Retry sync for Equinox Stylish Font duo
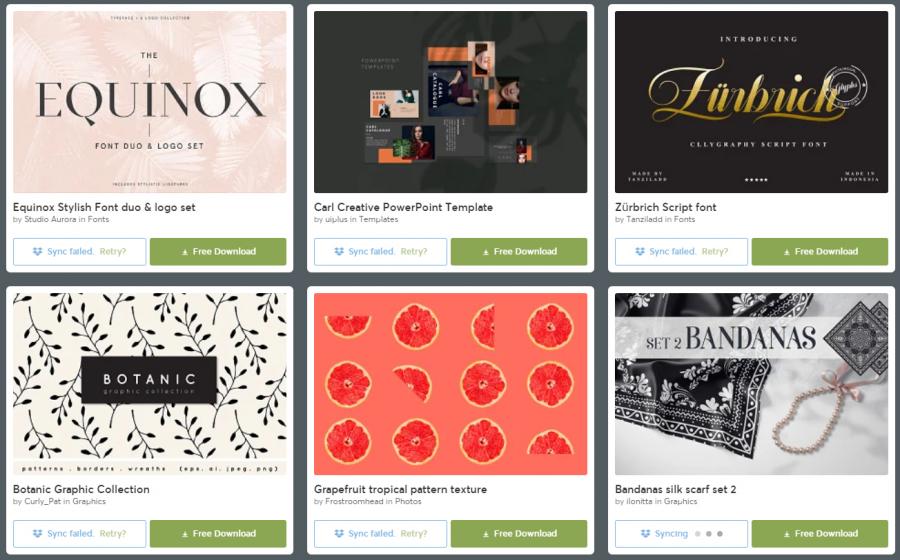Screen dimensions: 900x560 (112, 251)
